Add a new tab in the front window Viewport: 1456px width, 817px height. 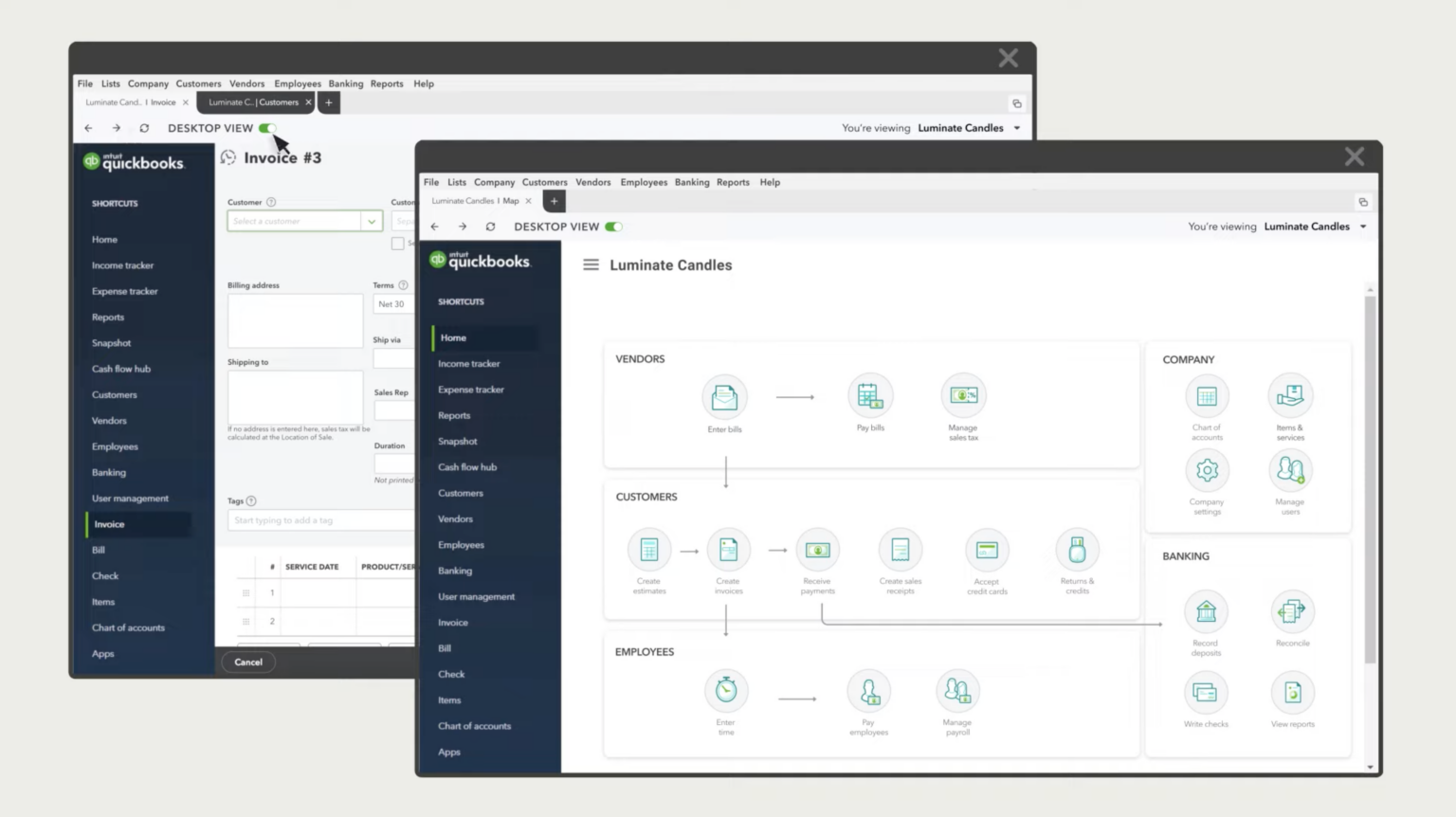pos(555,201)
